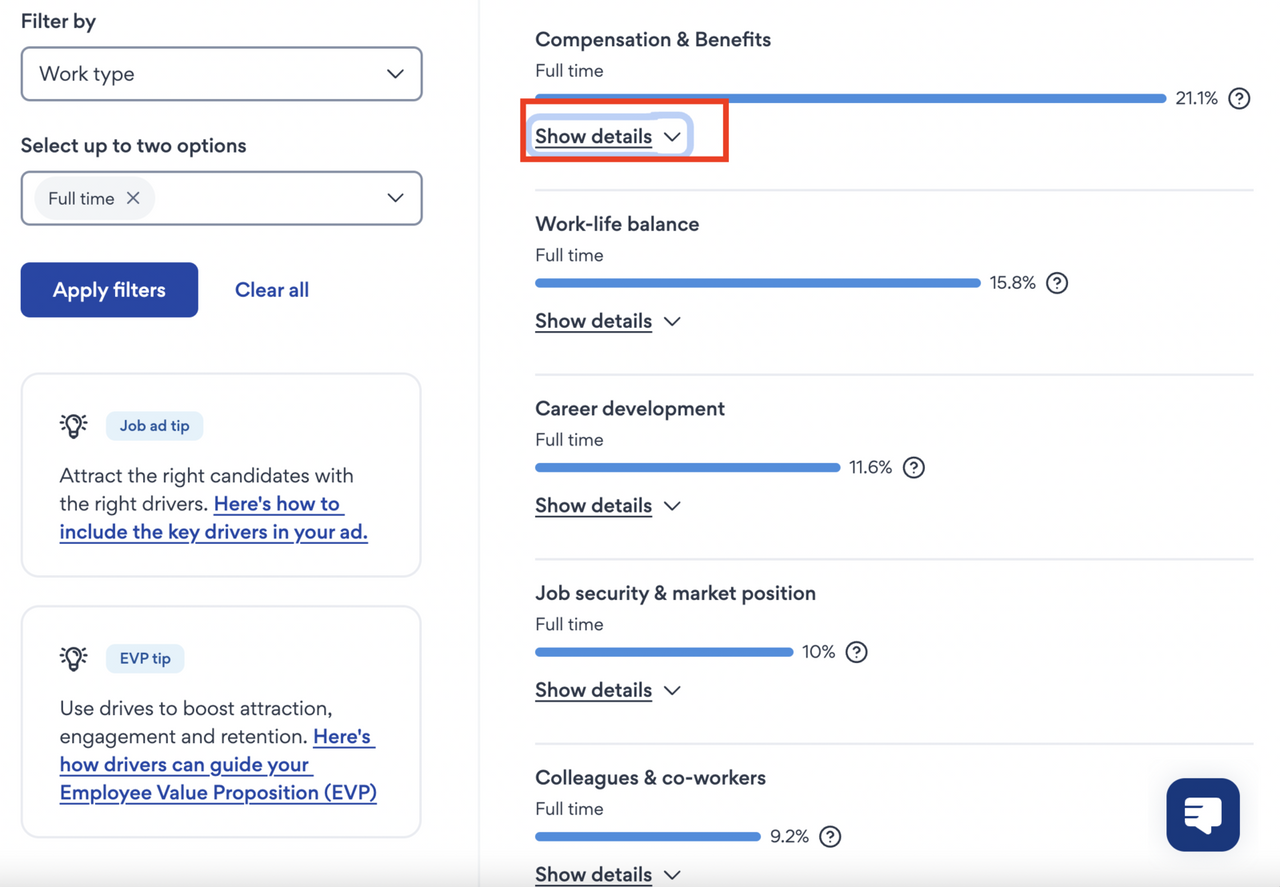
Task: Show details for Job security & market position
Action: coord(607,690)
